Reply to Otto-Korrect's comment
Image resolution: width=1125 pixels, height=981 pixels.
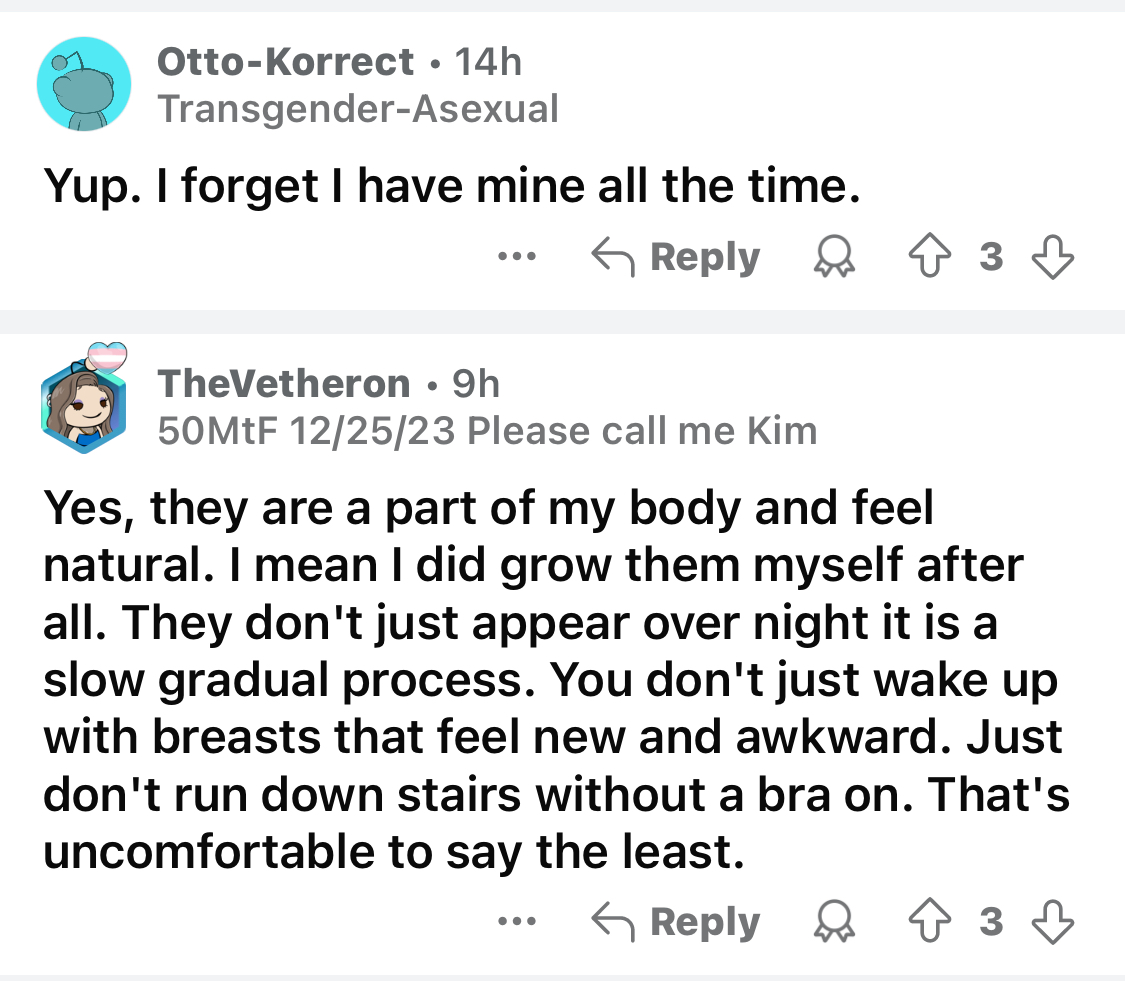click(677, 258)
